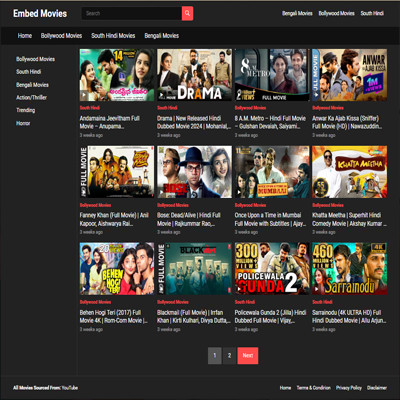Click the red Next pagination button

click(x=248, y=356)
